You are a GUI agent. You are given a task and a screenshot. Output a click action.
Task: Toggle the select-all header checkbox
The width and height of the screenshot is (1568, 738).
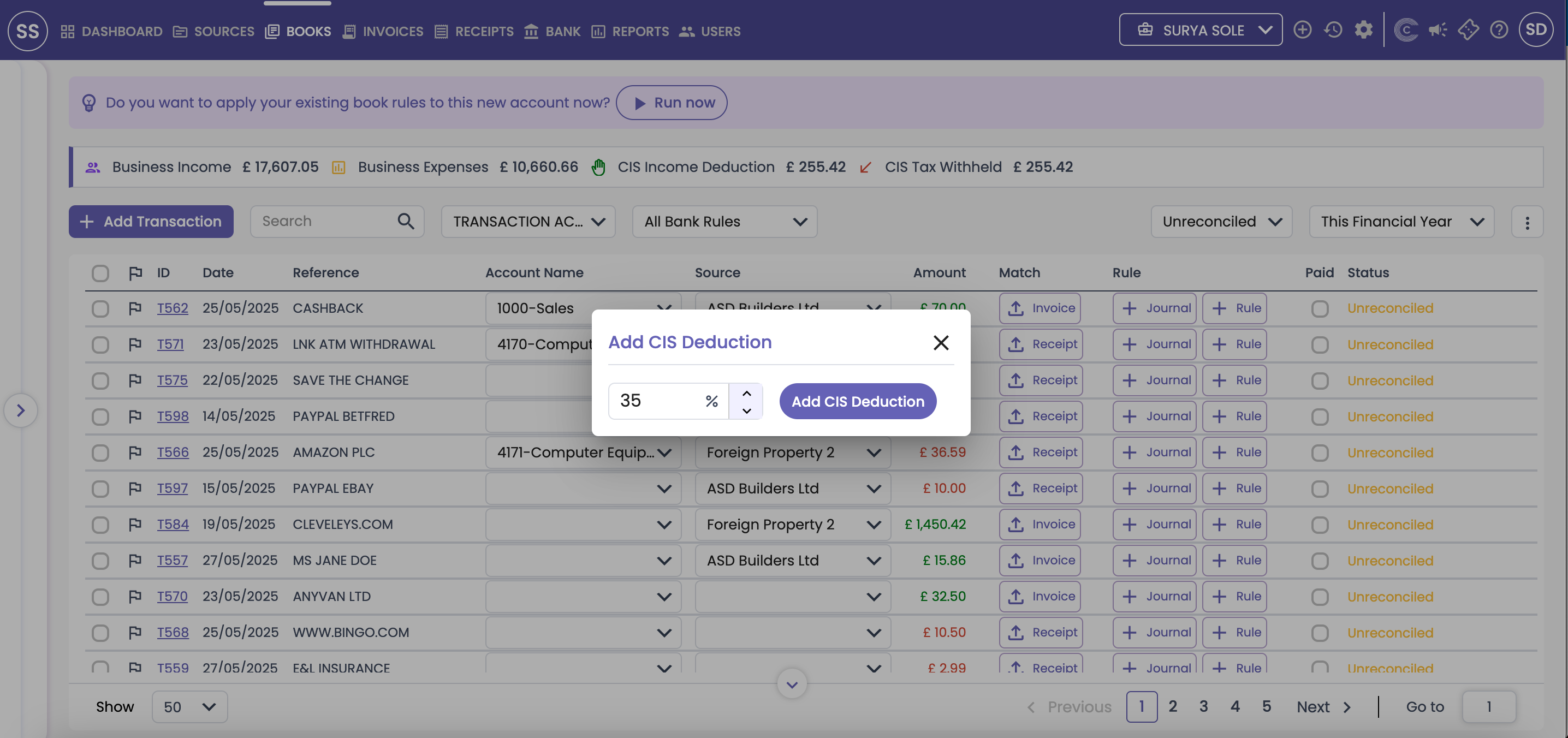point(100,273)
